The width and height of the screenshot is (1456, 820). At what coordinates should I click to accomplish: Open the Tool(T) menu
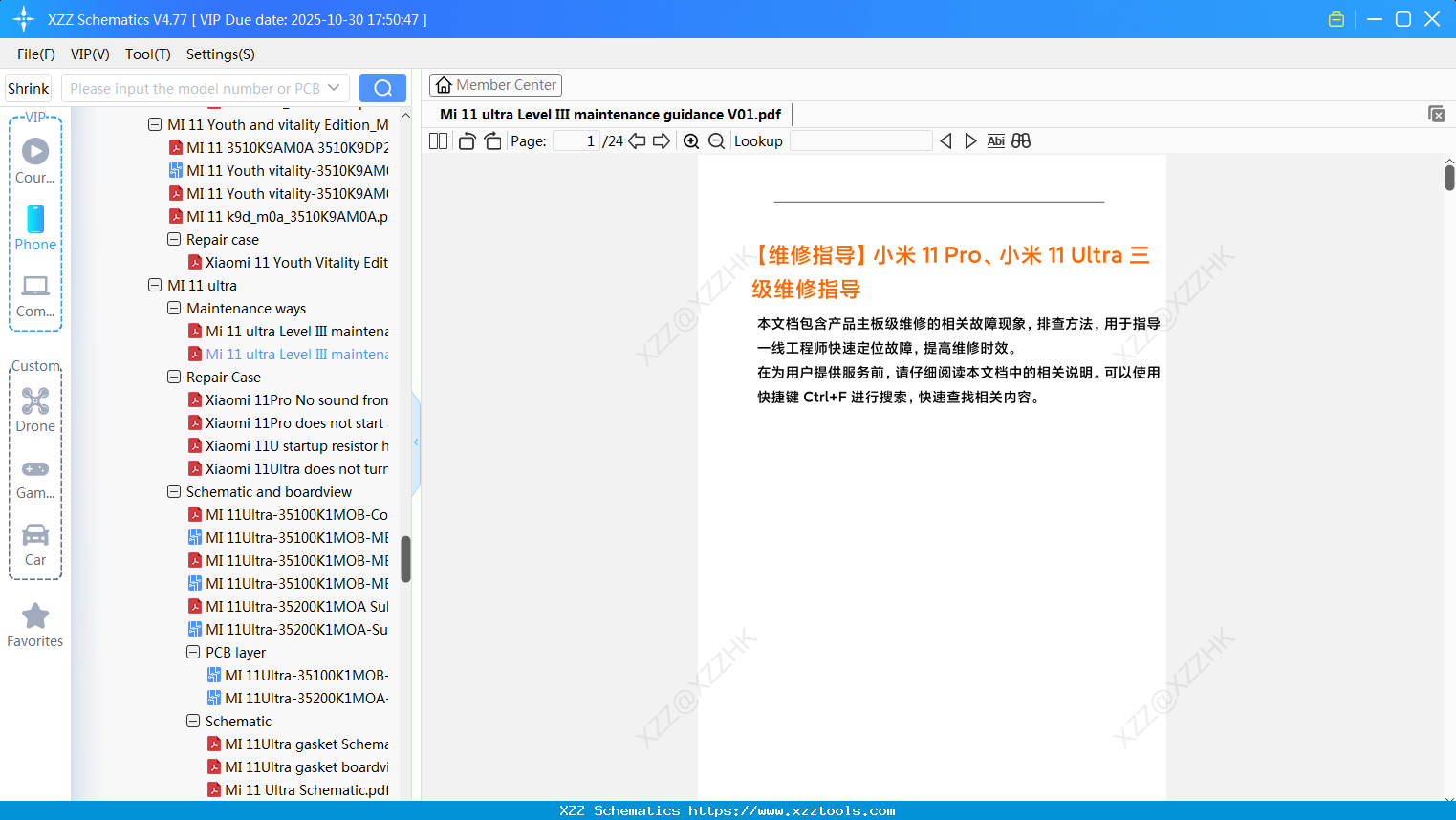(x=147, y=54)
